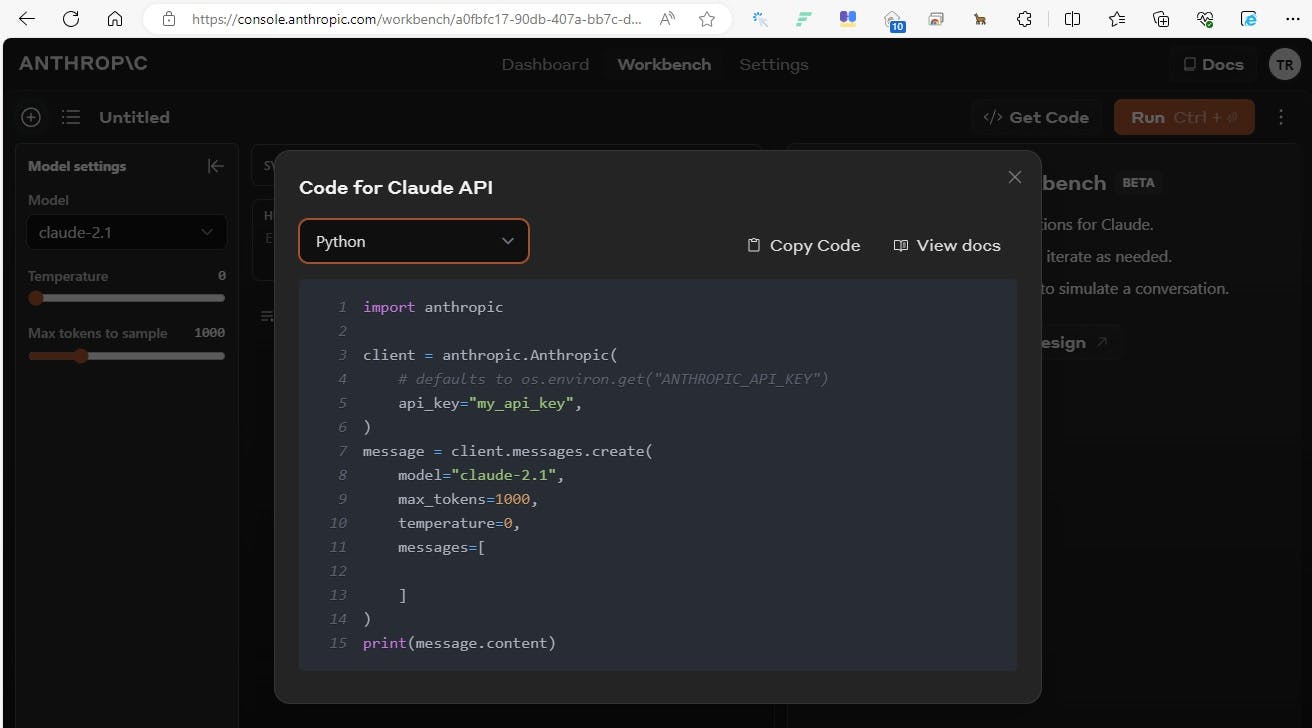Close the Code for Claude API dialog
Viewport: 1312px width, 728px height.
coord(1015,177)
